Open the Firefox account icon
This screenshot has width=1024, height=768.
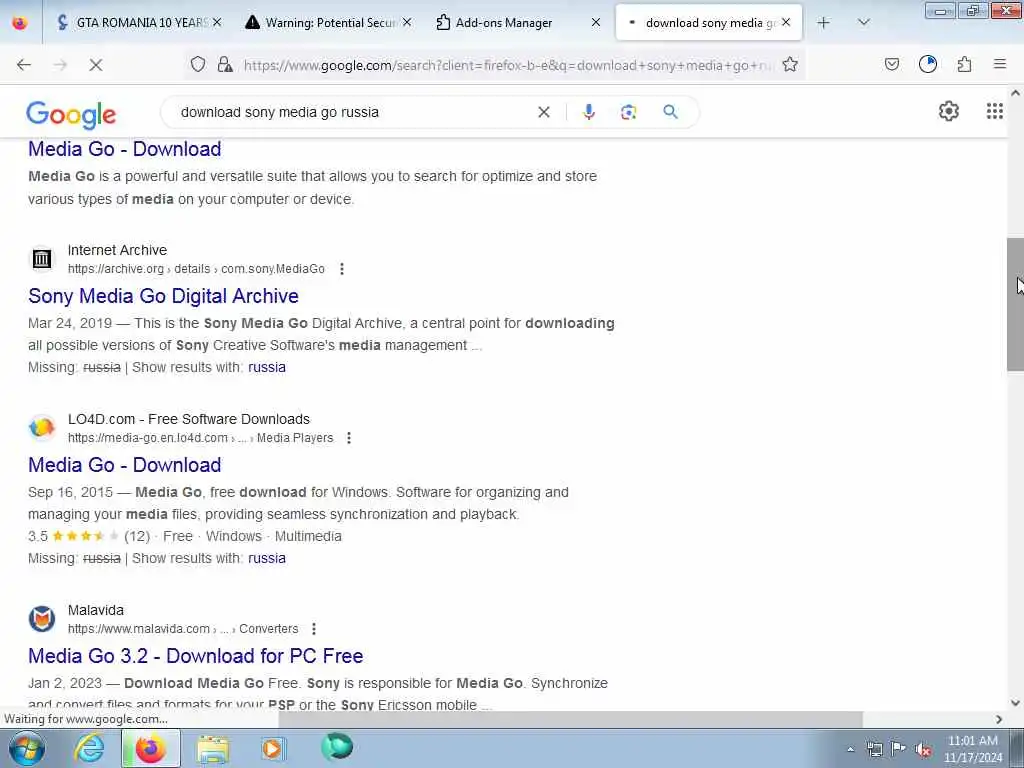point(927,64)
